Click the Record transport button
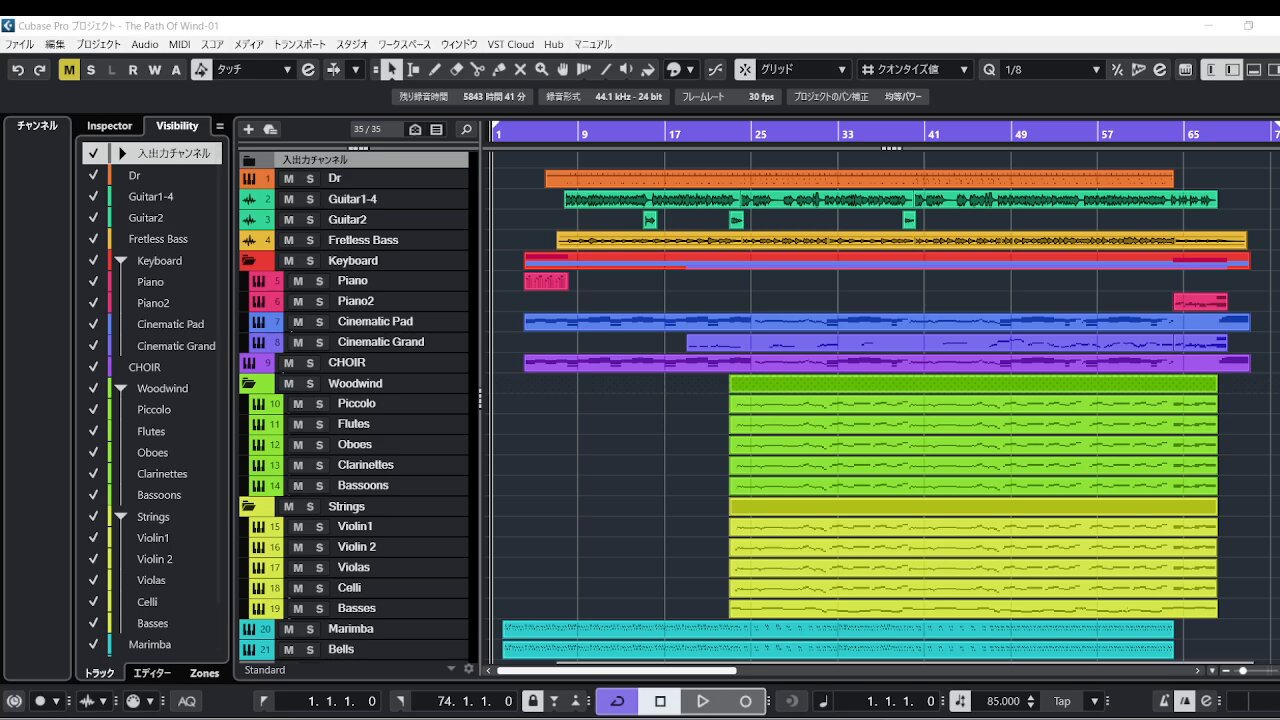Screen dimensions: 1280x720 pos(745,701)
